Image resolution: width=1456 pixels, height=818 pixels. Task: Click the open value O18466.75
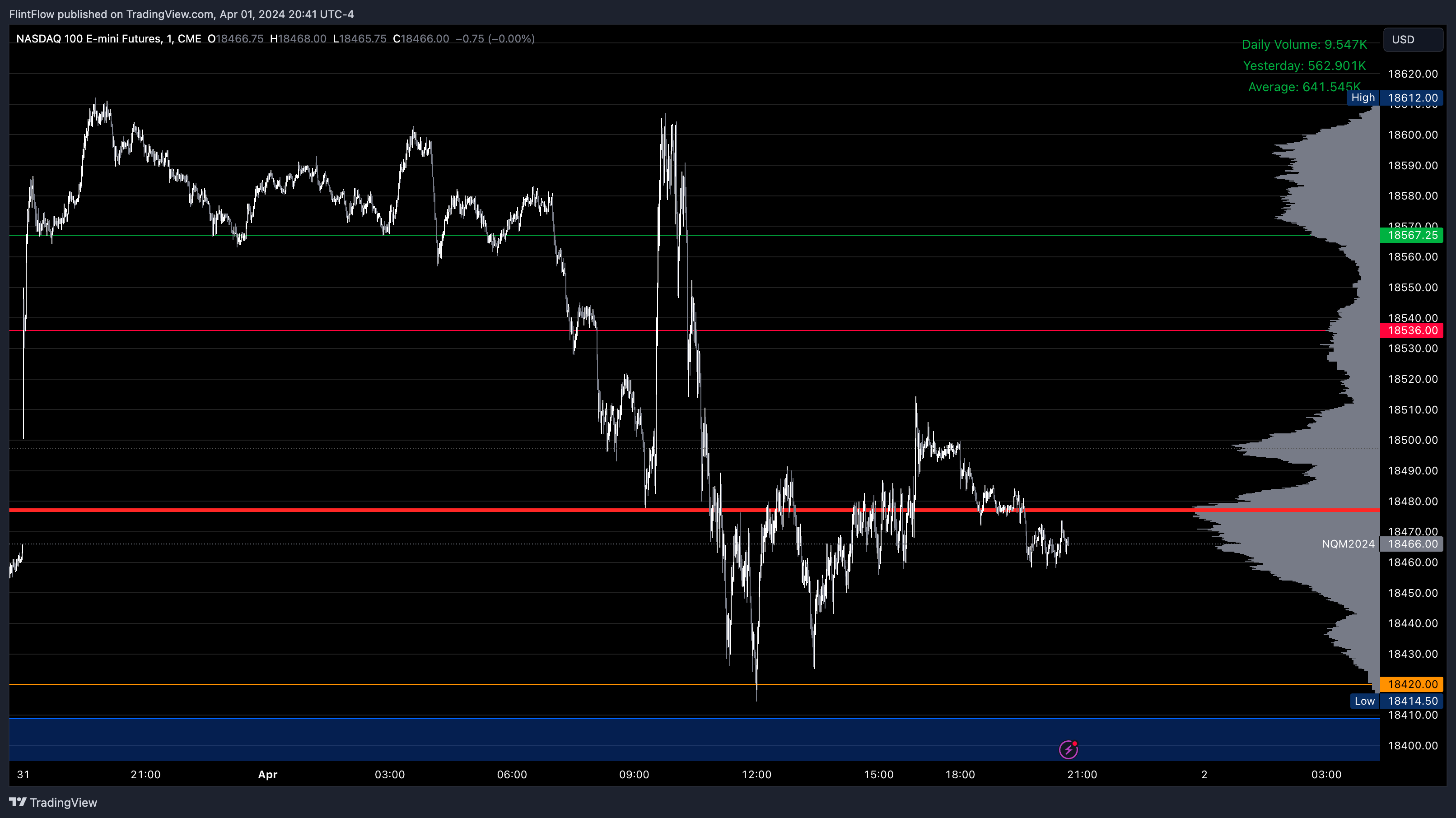pos(236,38)
